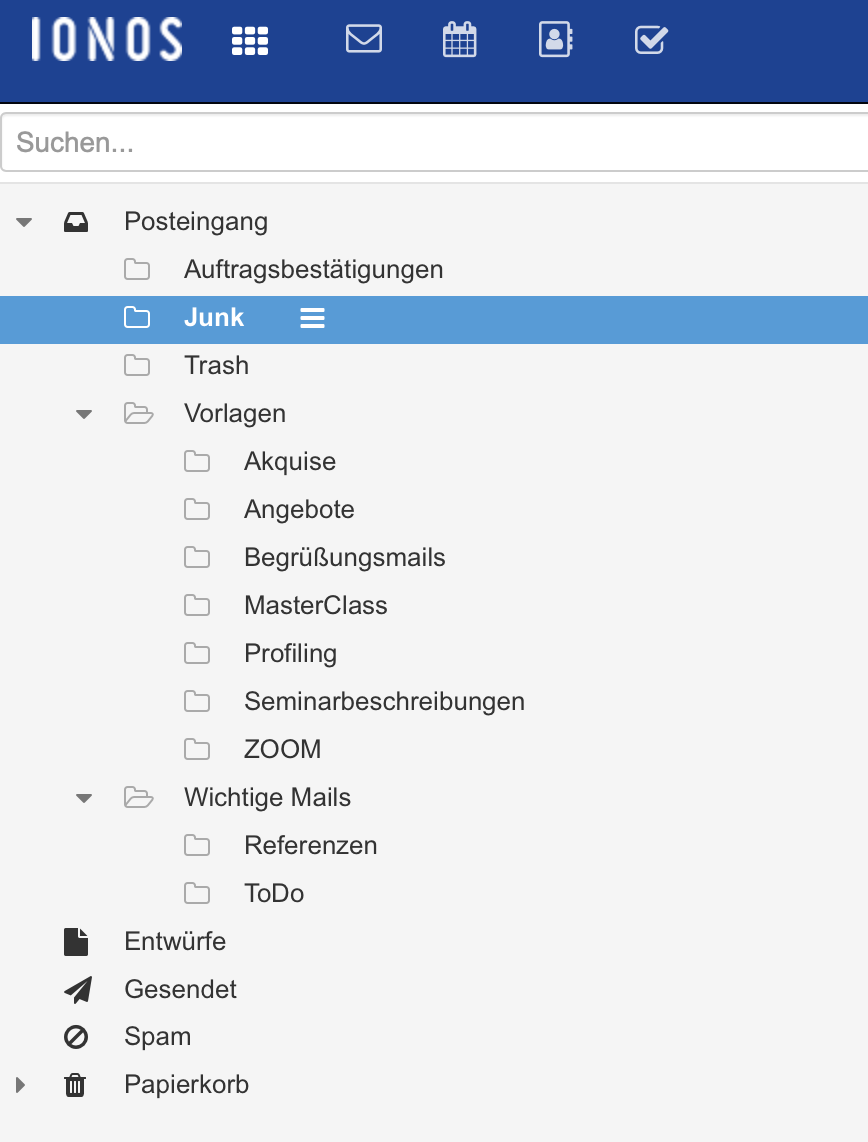Image resolution: width=868 pixels, height=1142 pixels.
Task: Open the Tasks checkmark icon
Action: (x=651, y=40)
